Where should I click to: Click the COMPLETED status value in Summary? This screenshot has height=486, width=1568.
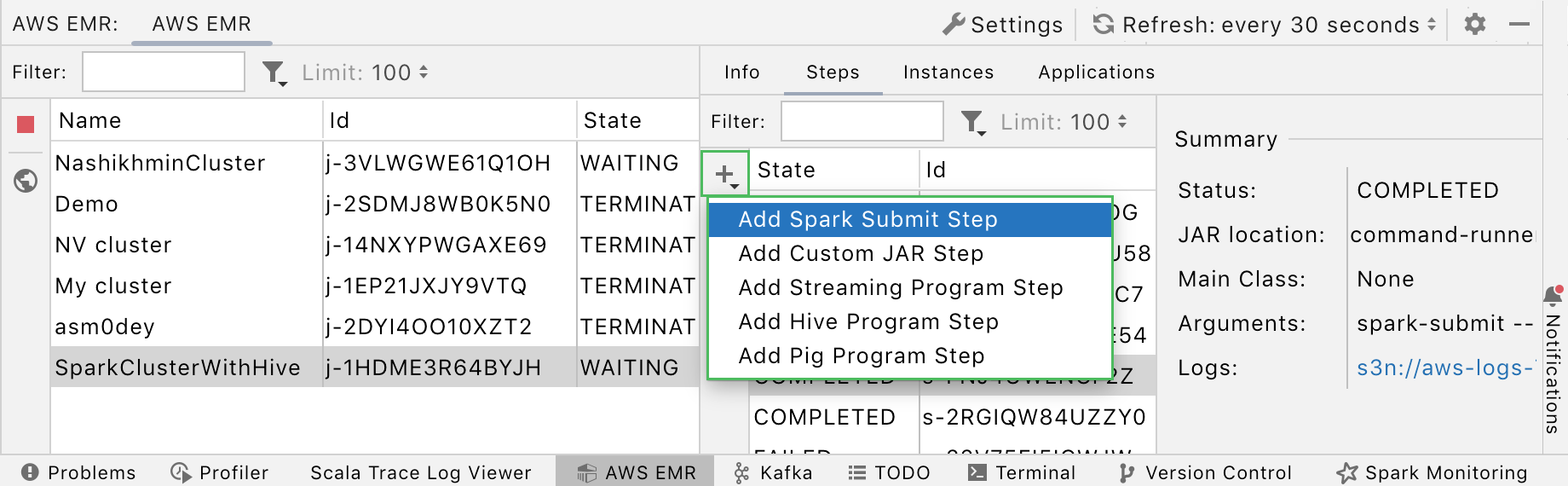click(1427, 190)
